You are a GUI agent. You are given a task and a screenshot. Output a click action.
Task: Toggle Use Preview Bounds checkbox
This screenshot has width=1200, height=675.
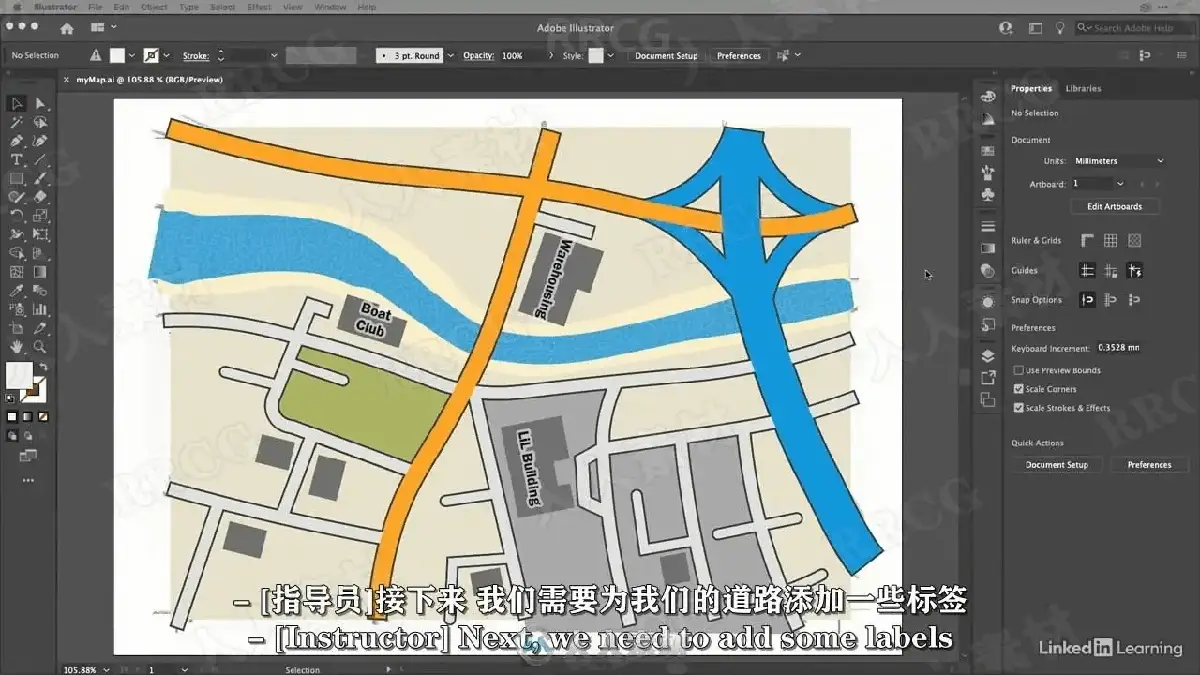1018,370
